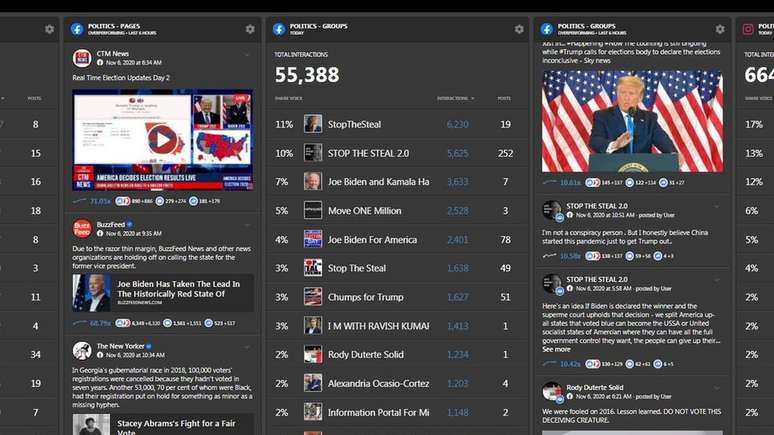Click Facebook icon in Groups Overperforming header
Viewport: 774px width, 435px height.
click(x=546, y=29)
